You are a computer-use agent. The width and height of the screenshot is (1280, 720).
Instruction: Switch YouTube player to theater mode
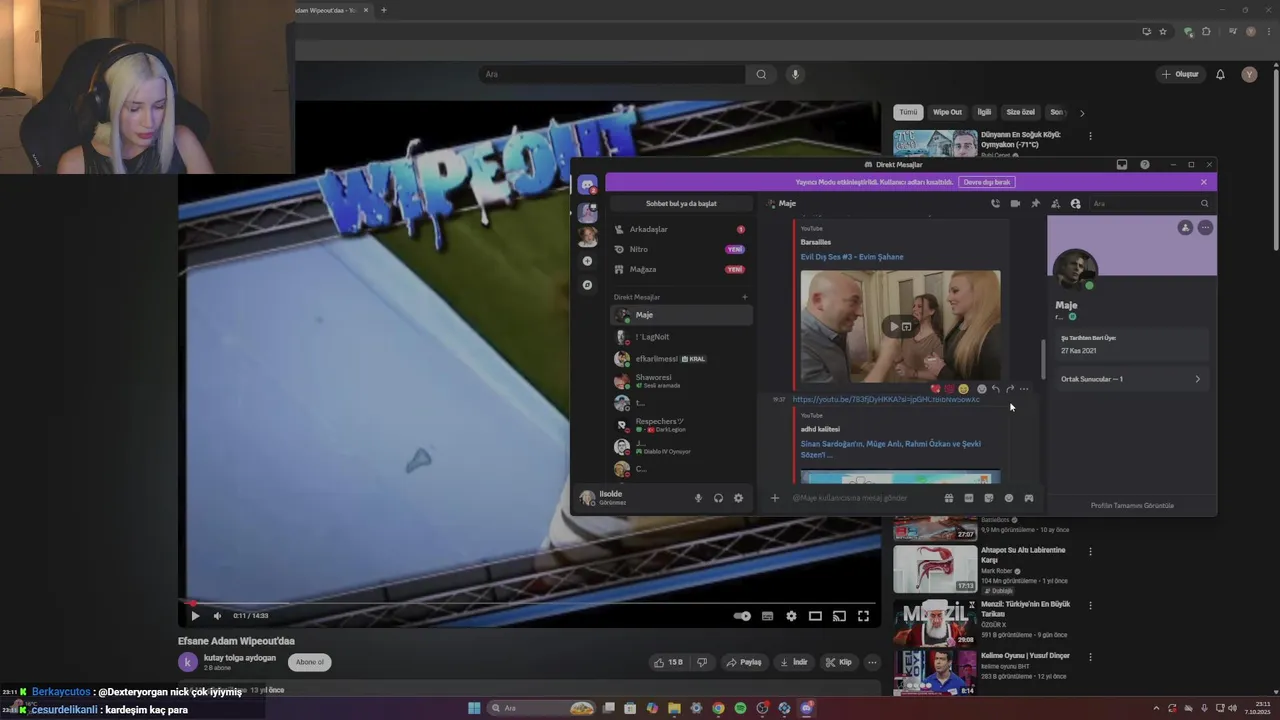[x=815, y=616]
